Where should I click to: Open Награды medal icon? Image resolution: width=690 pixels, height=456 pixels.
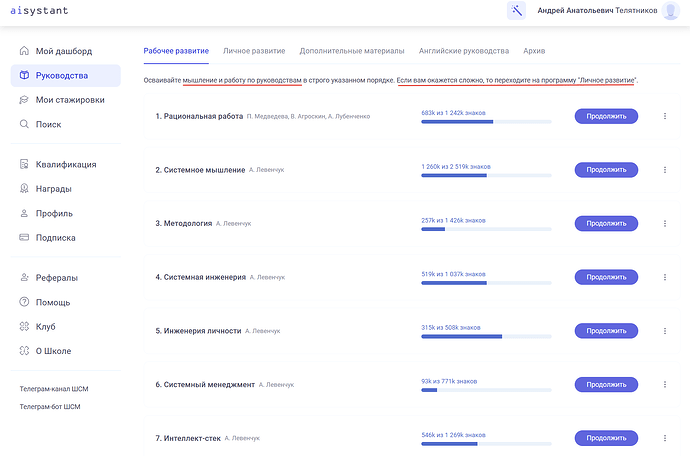(x=24, y=188)
